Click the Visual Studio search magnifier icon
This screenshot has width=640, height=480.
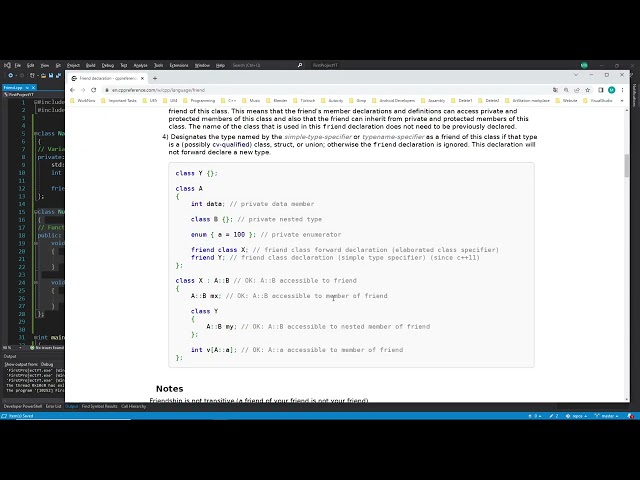(300, 65)
